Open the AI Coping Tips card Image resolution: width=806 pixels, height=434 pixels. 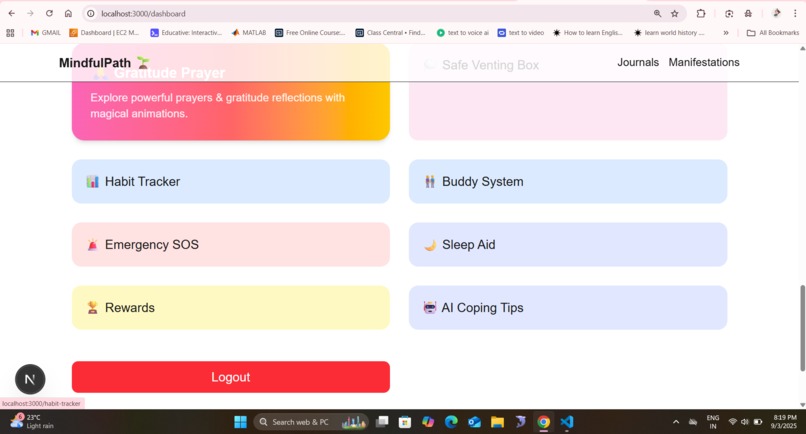[568, 308]
